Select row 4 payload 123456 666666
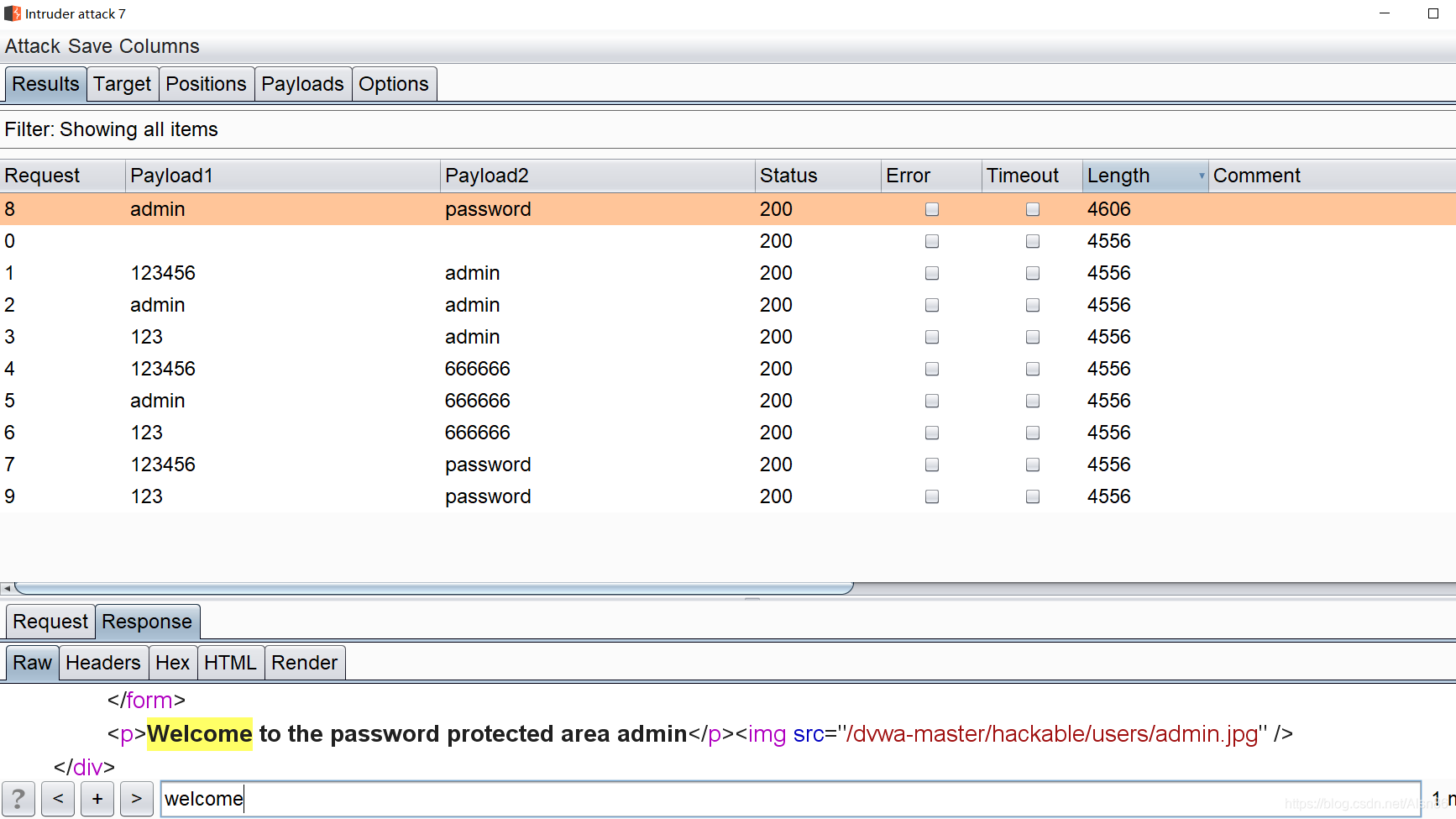 point(728,369)
